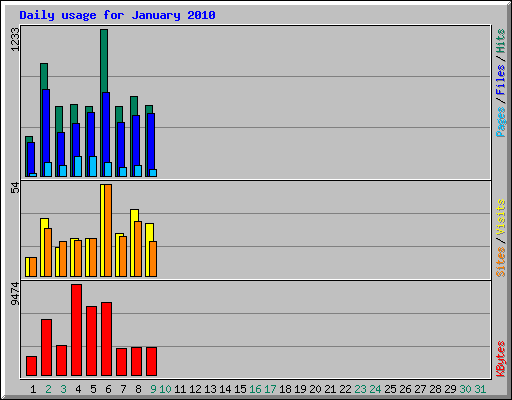The image size is (512, 400).
Task: Select the red KBytes bar for day 6
Action: click(x=106, y=339)
